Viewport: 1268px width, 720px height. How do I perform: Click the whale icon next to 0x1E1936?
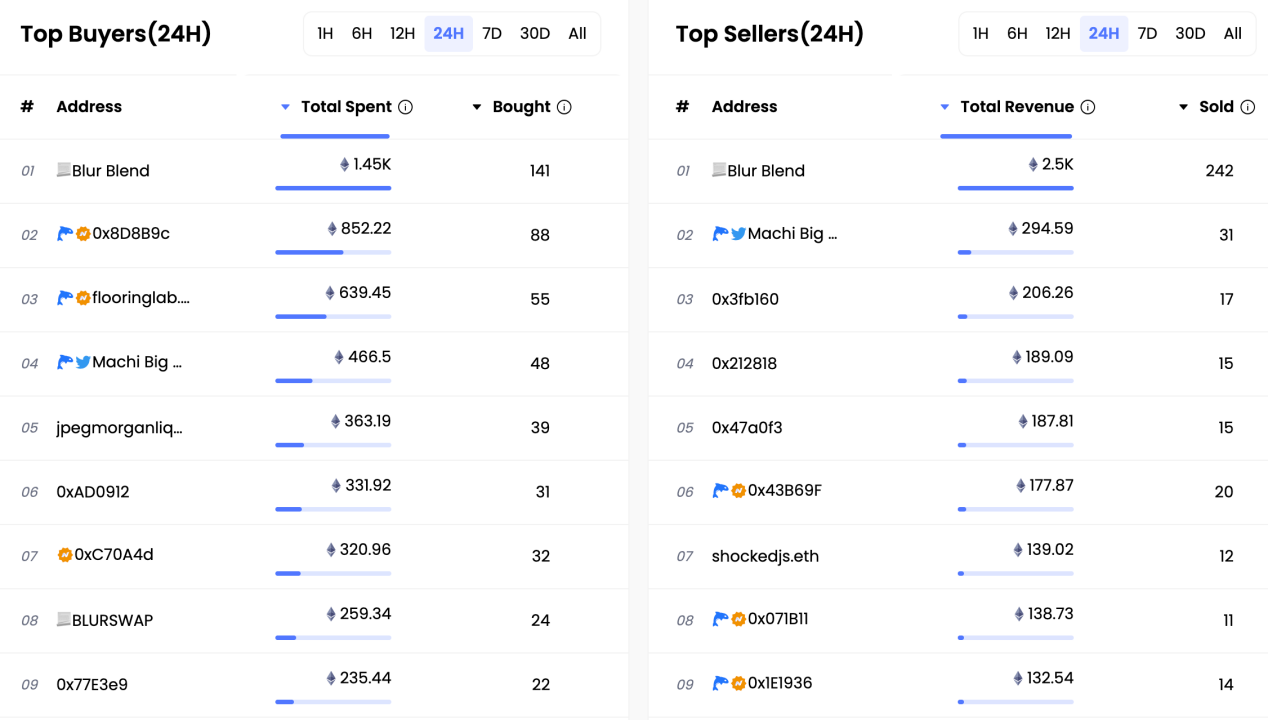(x=720, y=683)
